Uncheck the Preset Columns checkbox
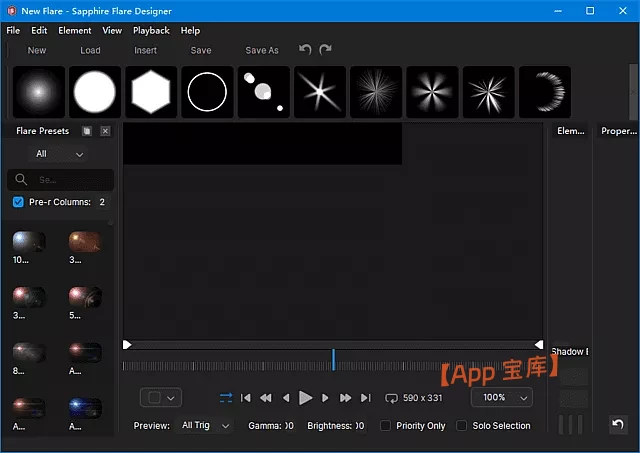Viewport: 640px width, 453px height. (18, 202)
